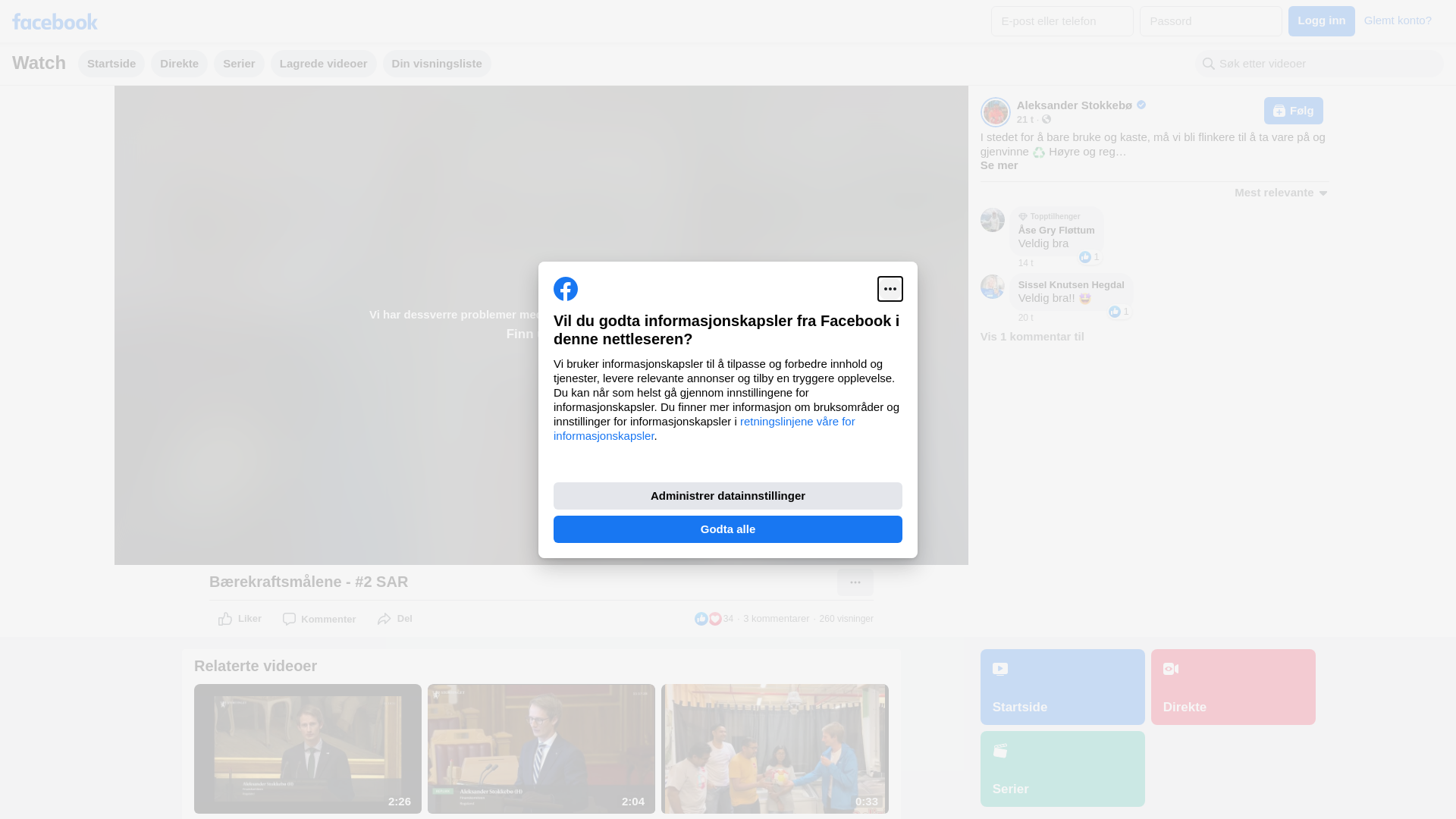The width and height of the screenshot is (1456, 819).
Task: Click the Godta alle button
Action: pos(728,529)
